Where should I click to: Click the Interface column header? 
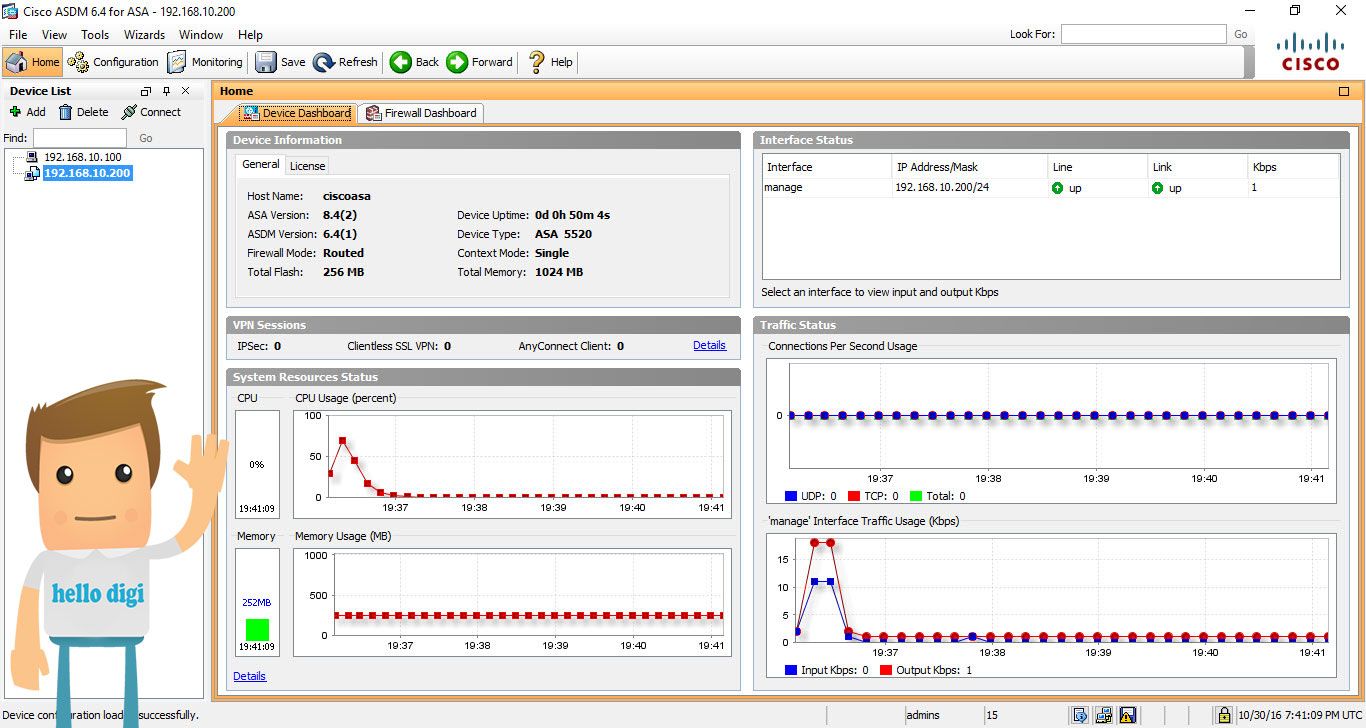coord(827,167)
